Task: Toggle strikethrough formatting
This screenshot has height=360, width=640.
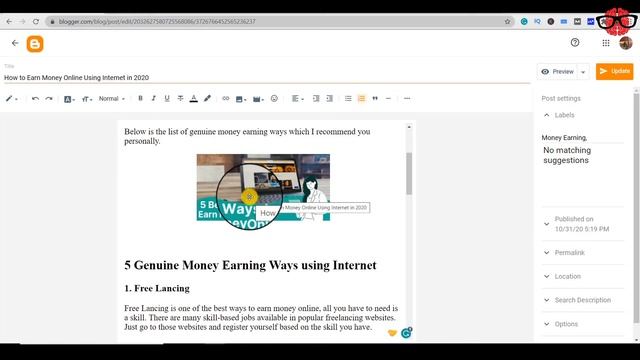Action: click(x=180, y=98)
